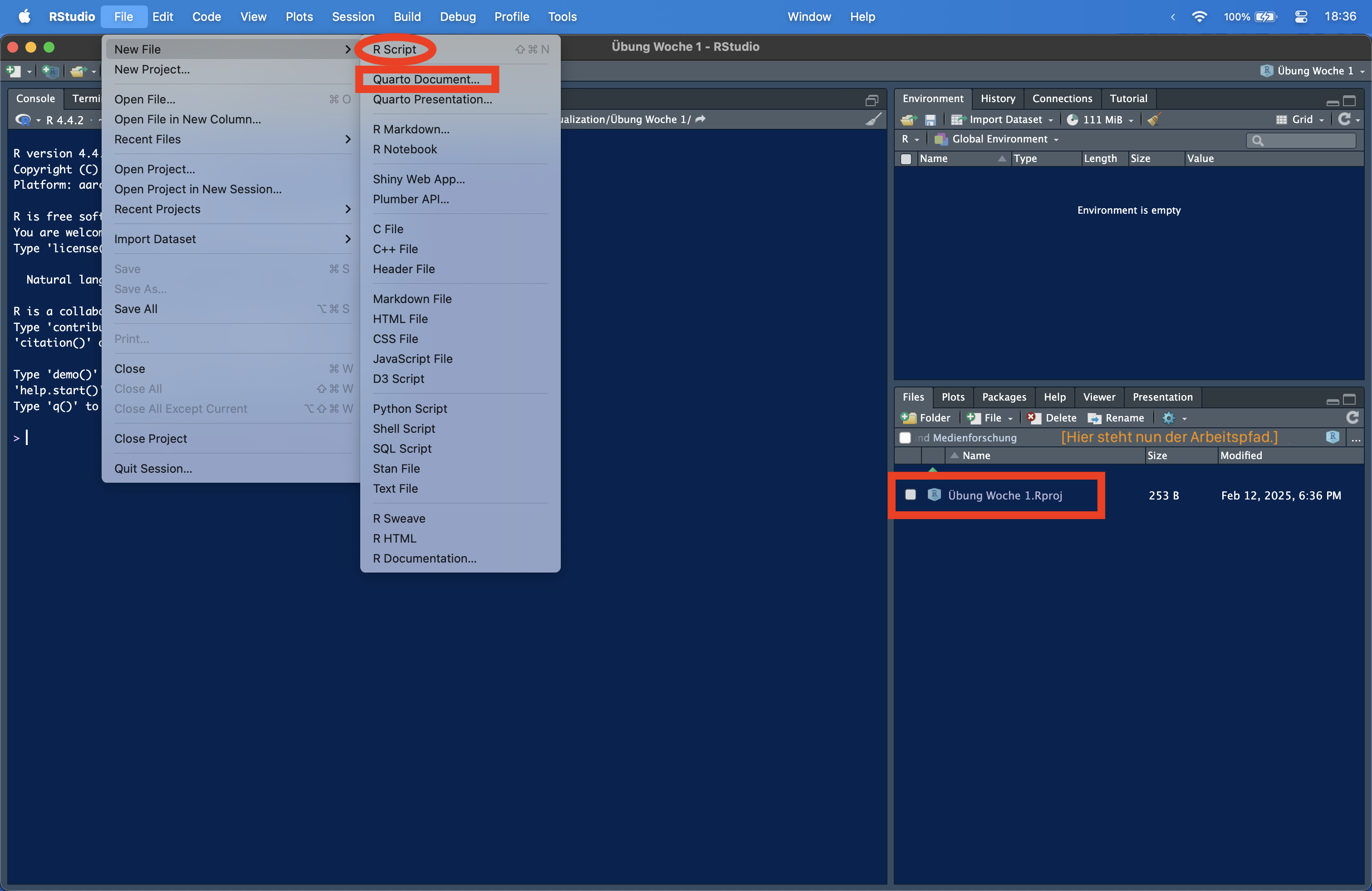
Task: Click the memory usage pie chart icon
Action: tap(1072, 120)
